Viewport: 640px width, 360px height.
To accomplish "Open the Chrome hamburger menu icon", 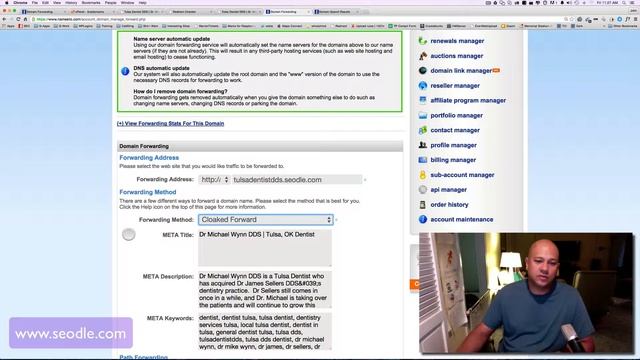I will tap(636, 19).
